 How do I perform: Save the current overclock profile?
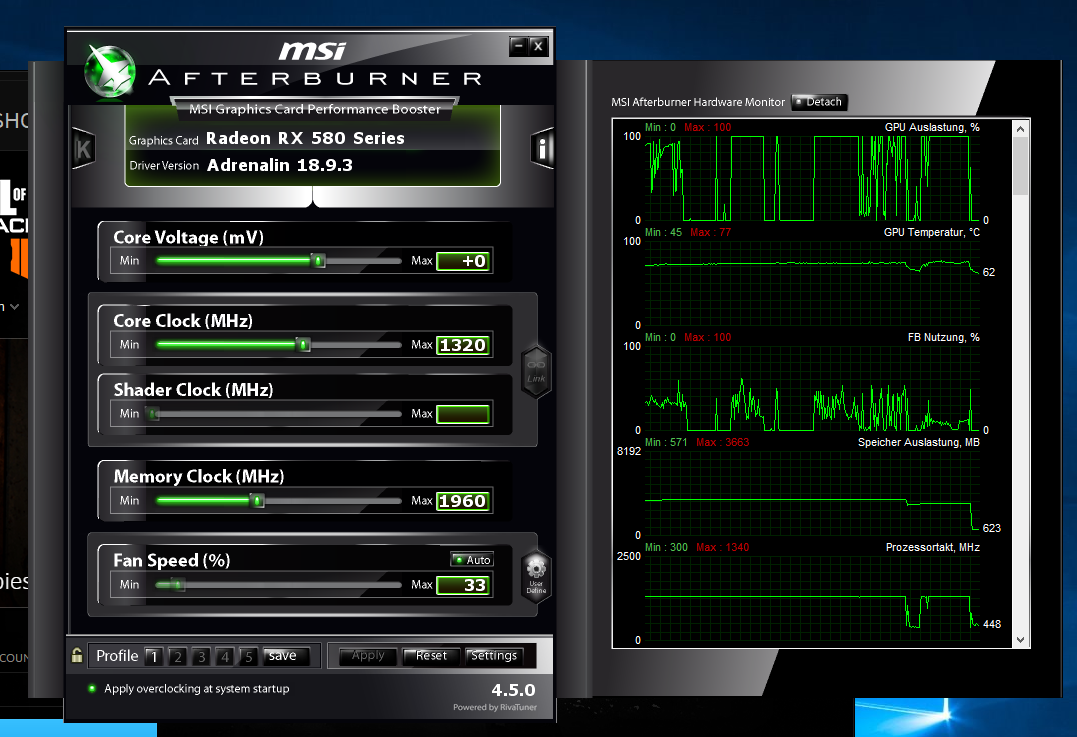(286, 656)
